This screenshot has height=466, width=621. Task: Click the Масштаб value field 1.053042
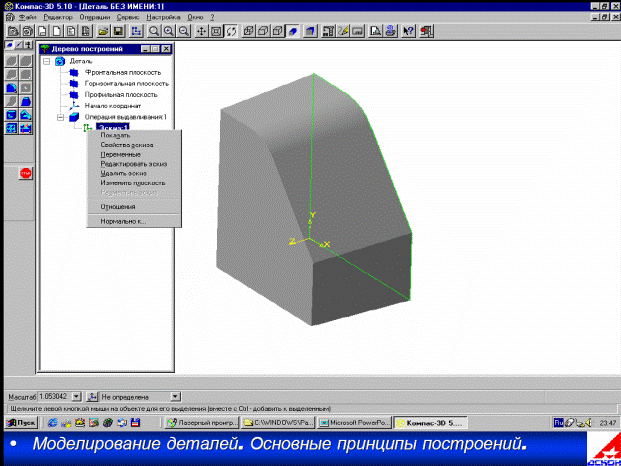click(x=55, y=396)
